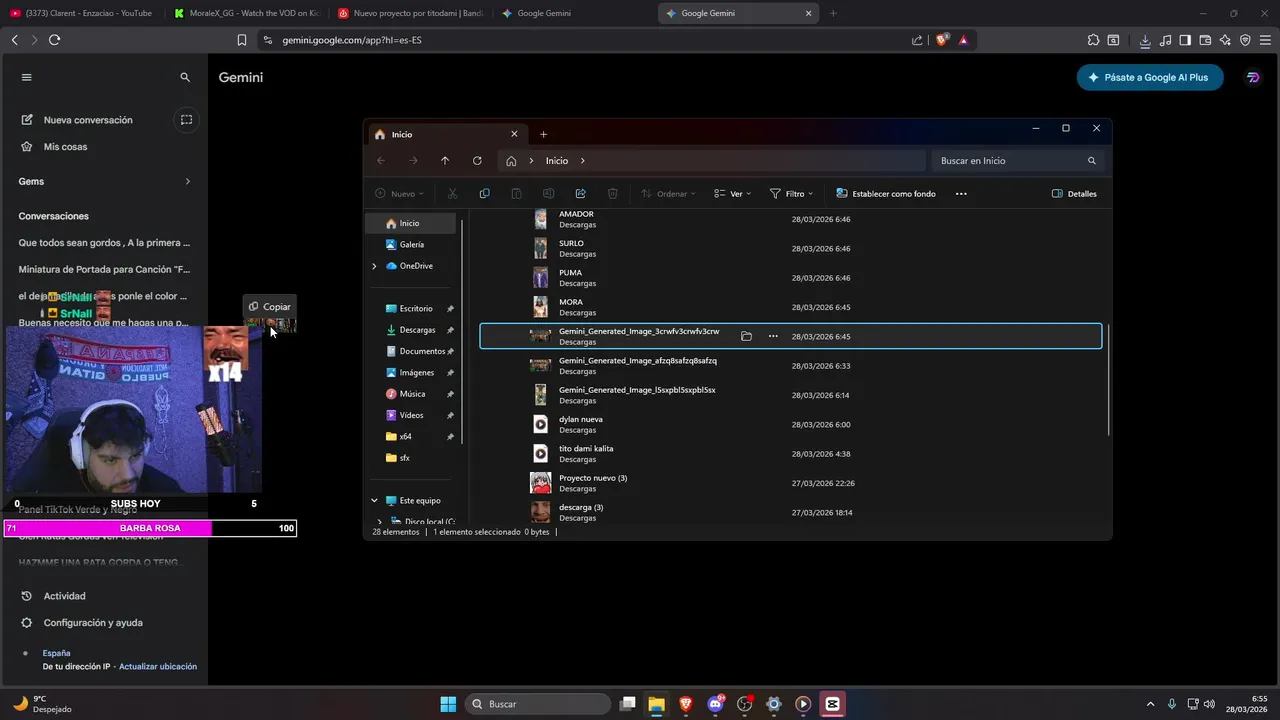Click the Delete trash icon in Explorer toolbar
This screenshot has width=1280, height=720.
(613, 194)
